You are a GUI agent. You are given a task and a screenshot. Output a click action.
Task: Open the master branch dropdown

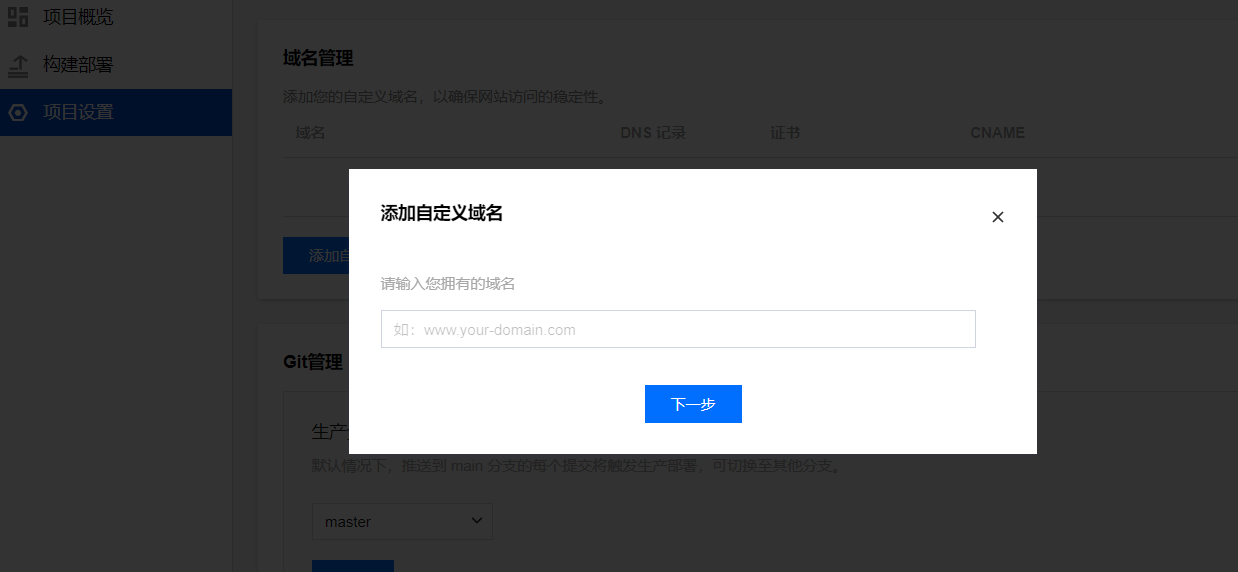click(x=401, y=521)
